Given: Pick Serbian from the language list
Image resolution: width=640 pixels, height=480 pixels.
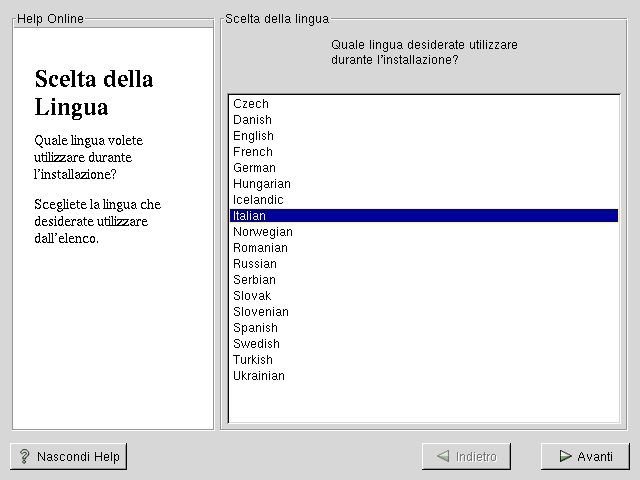Looking at the screenshot, I should pyautogui.click(x=254, y=280).
